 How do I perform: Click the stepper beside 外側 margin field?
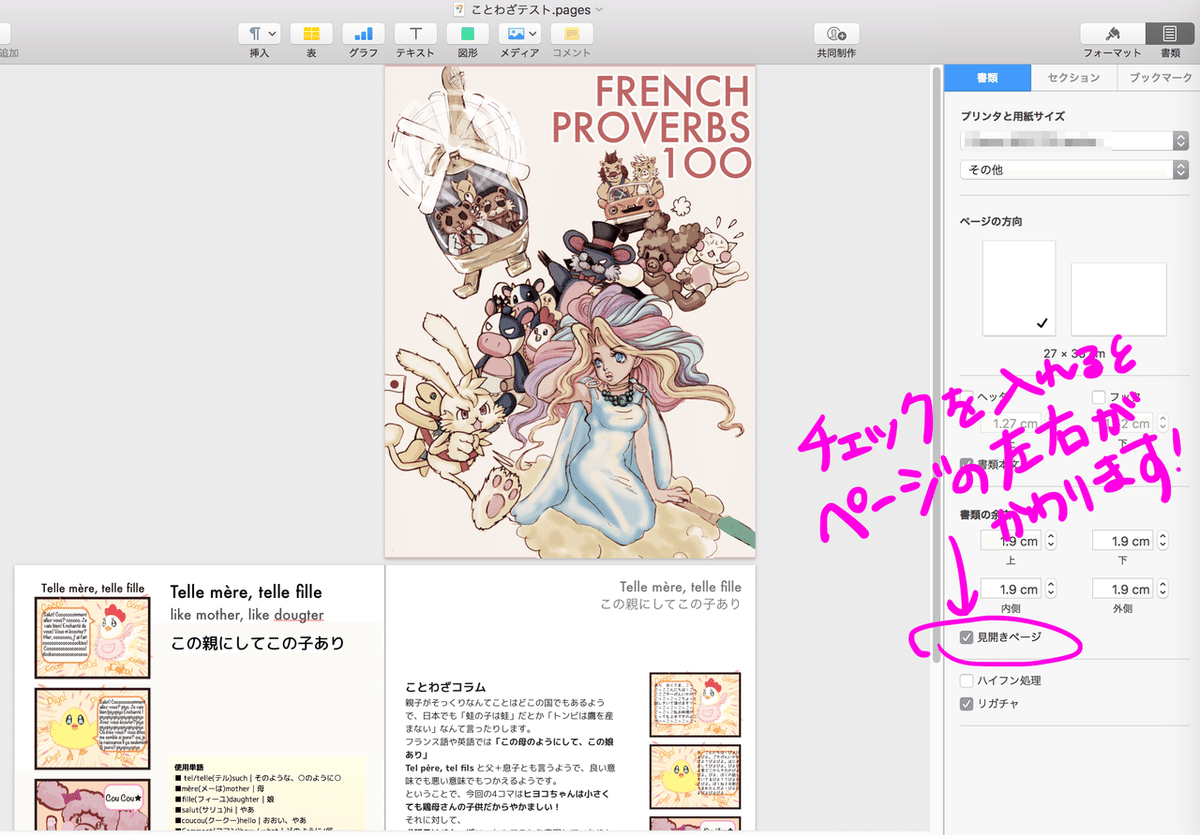pyautogui.click(x=1162, y=589)
